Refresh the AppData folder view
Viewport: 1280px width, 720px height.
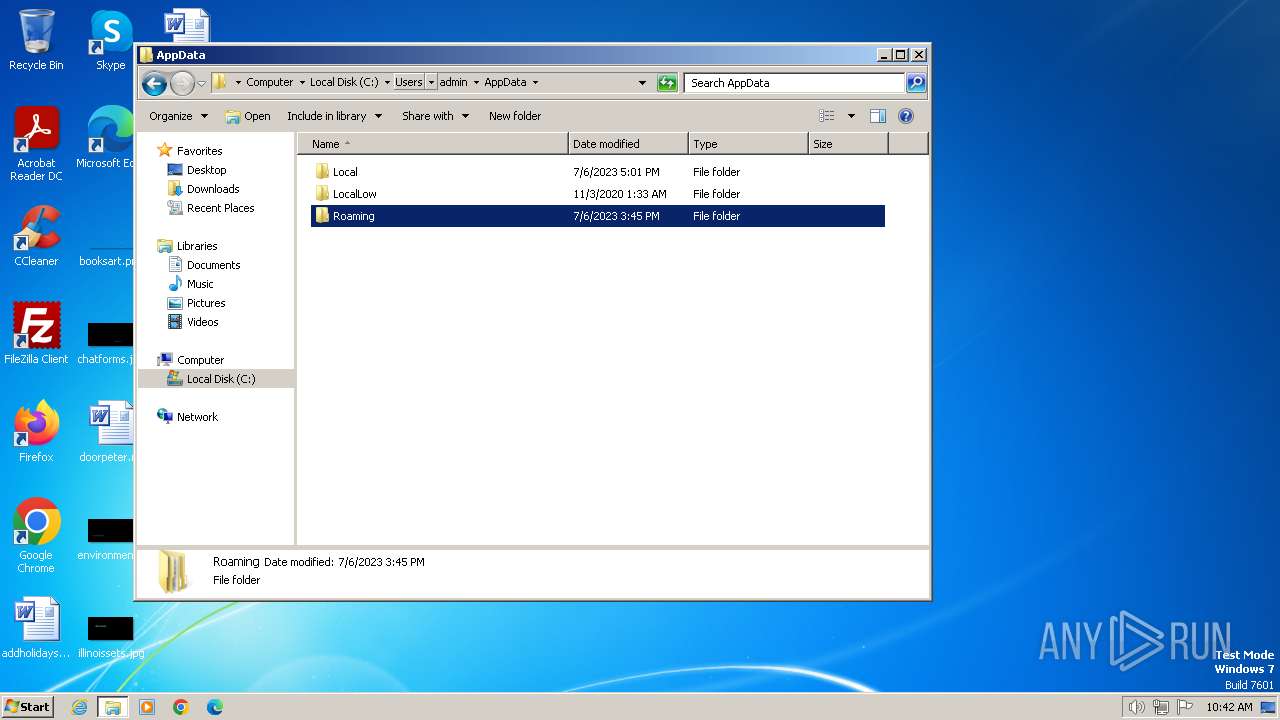[667, 83]
